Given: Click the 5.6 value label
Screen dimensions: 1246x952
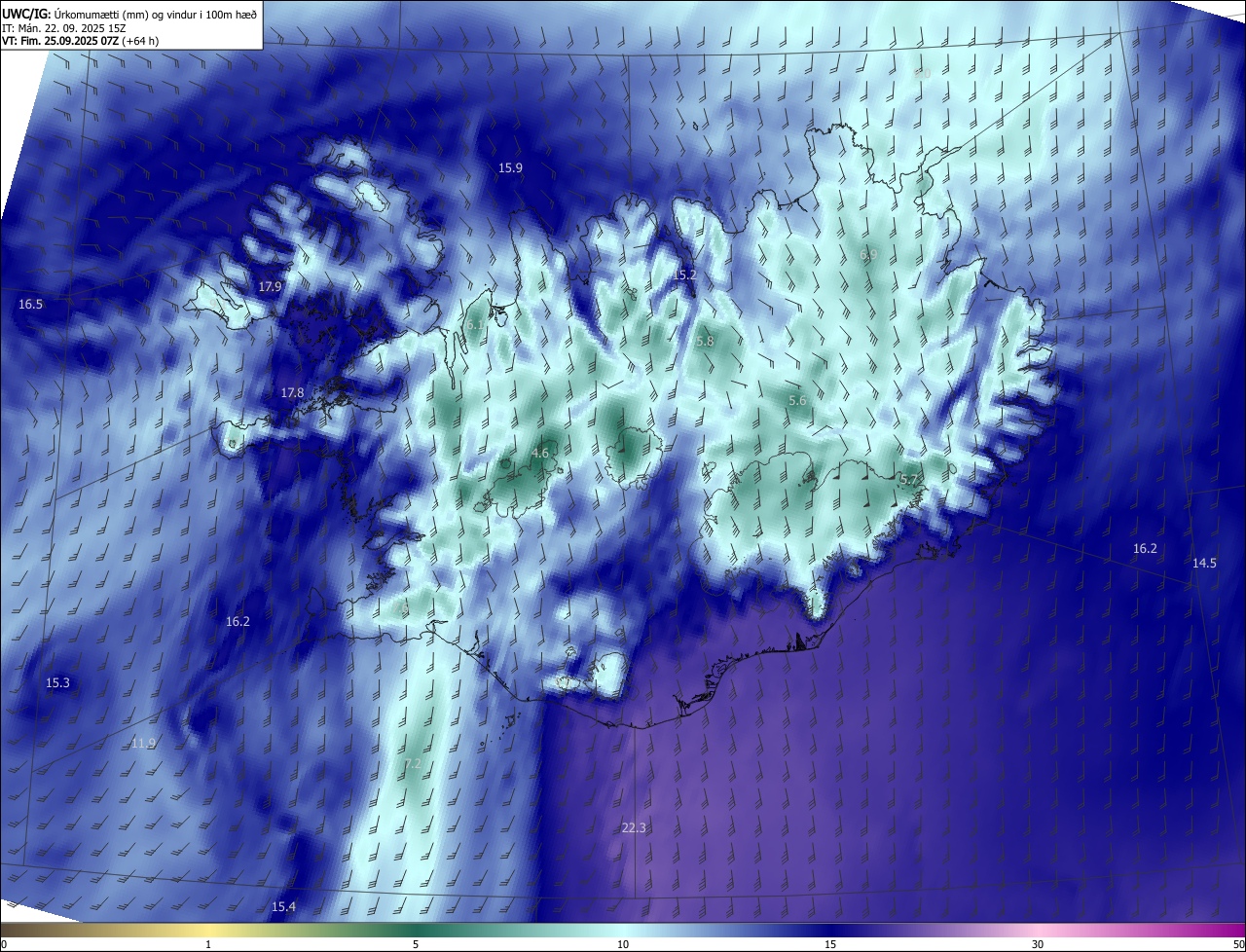Looking at the screenshot, I should point(797,400).
